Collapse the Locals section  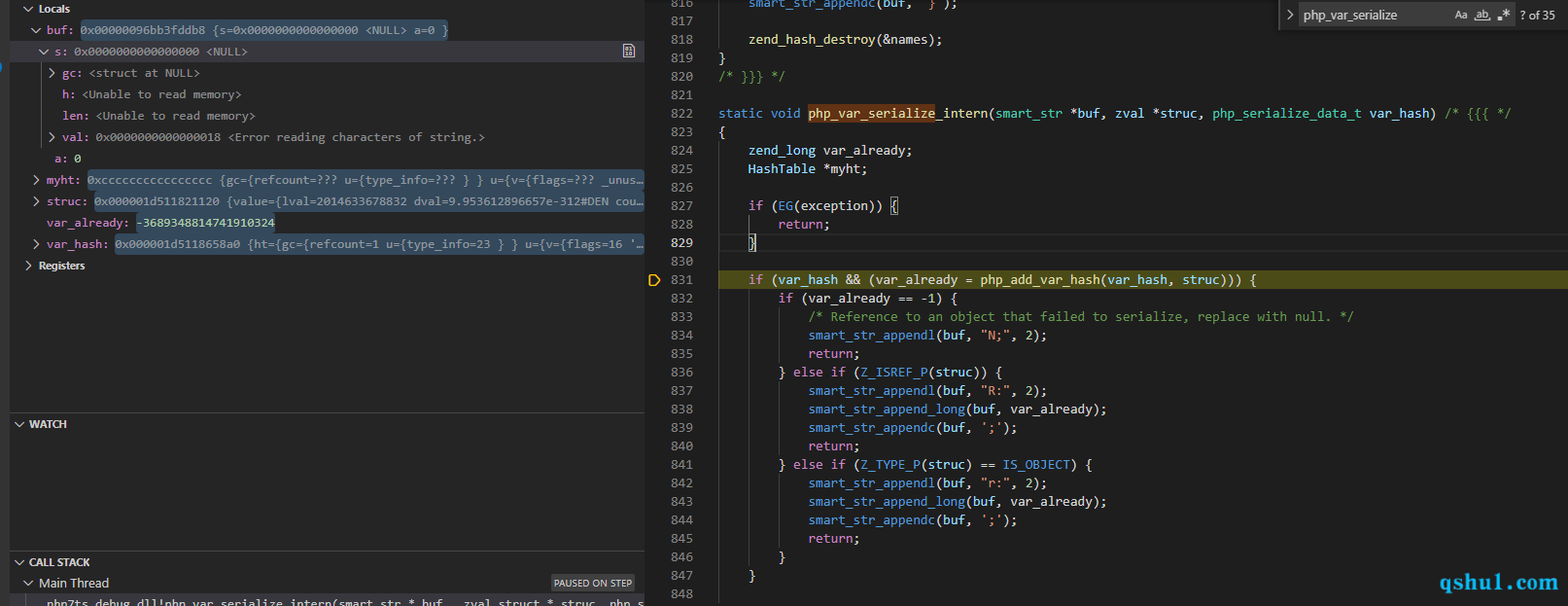[28, 9]
